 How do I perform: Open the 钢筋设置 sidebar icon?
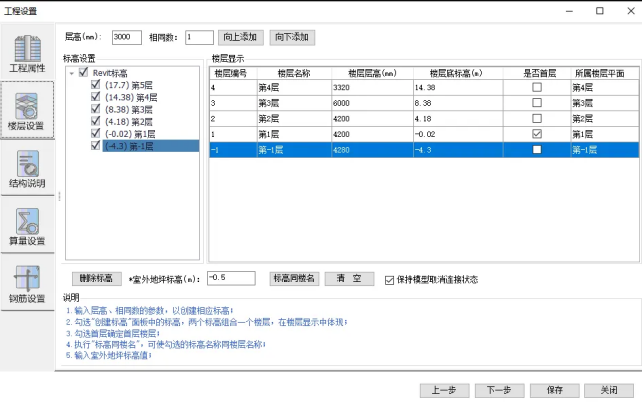(28, 284)
